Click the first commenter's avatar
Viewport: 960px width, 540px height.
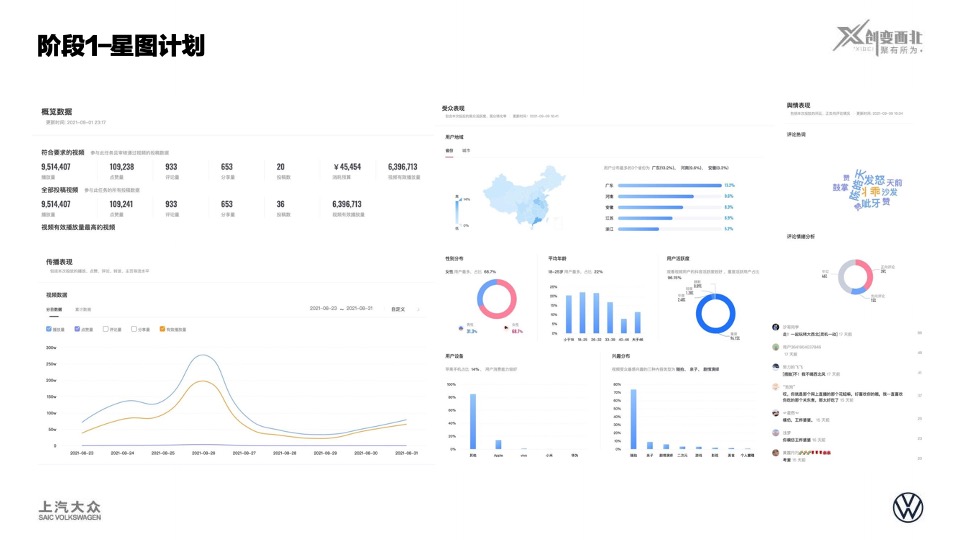coord(776,327)
